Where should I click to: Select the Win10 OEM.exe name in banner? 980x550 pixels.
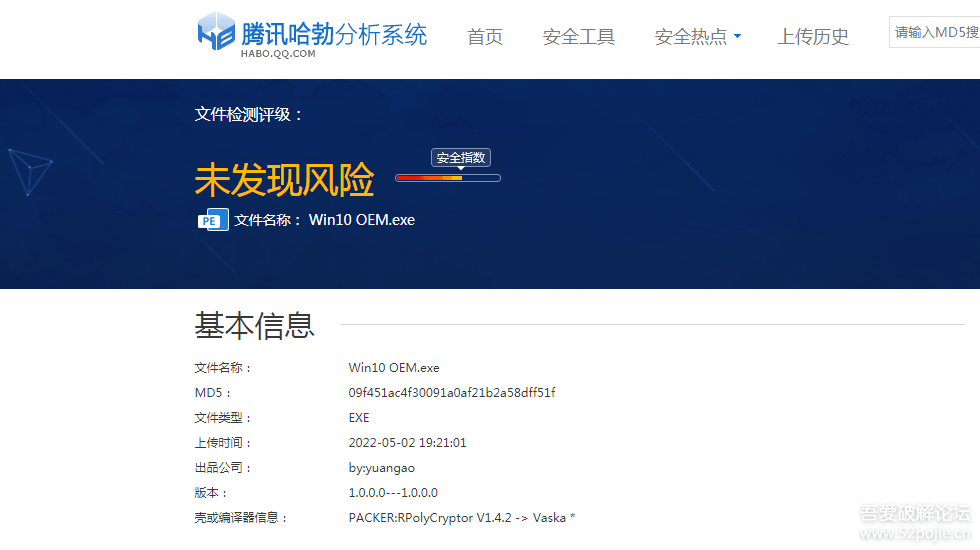click(362, 220)
